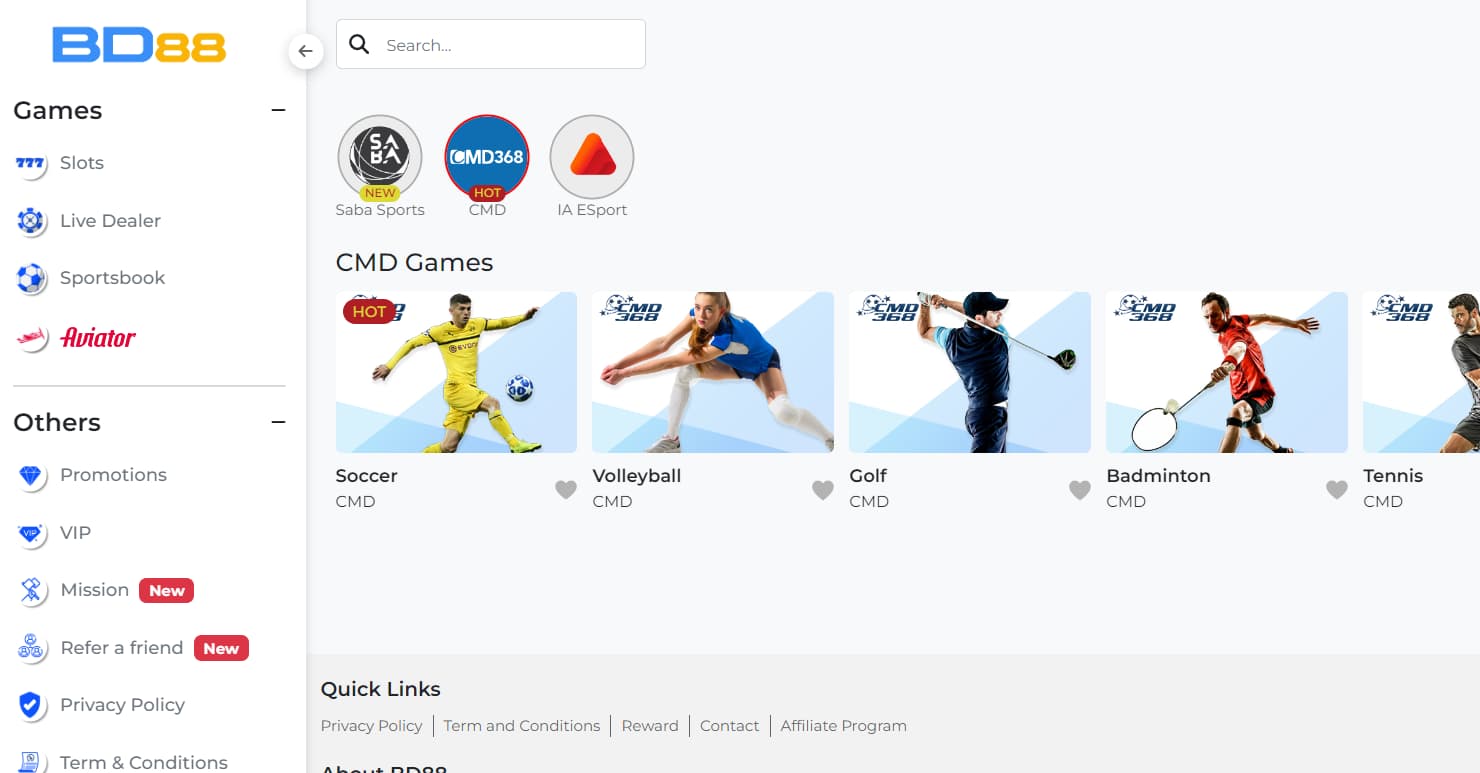Click the magnifier icon in search bar
The width and height of the screenshot is (1480, 773).
click(360, 45)
